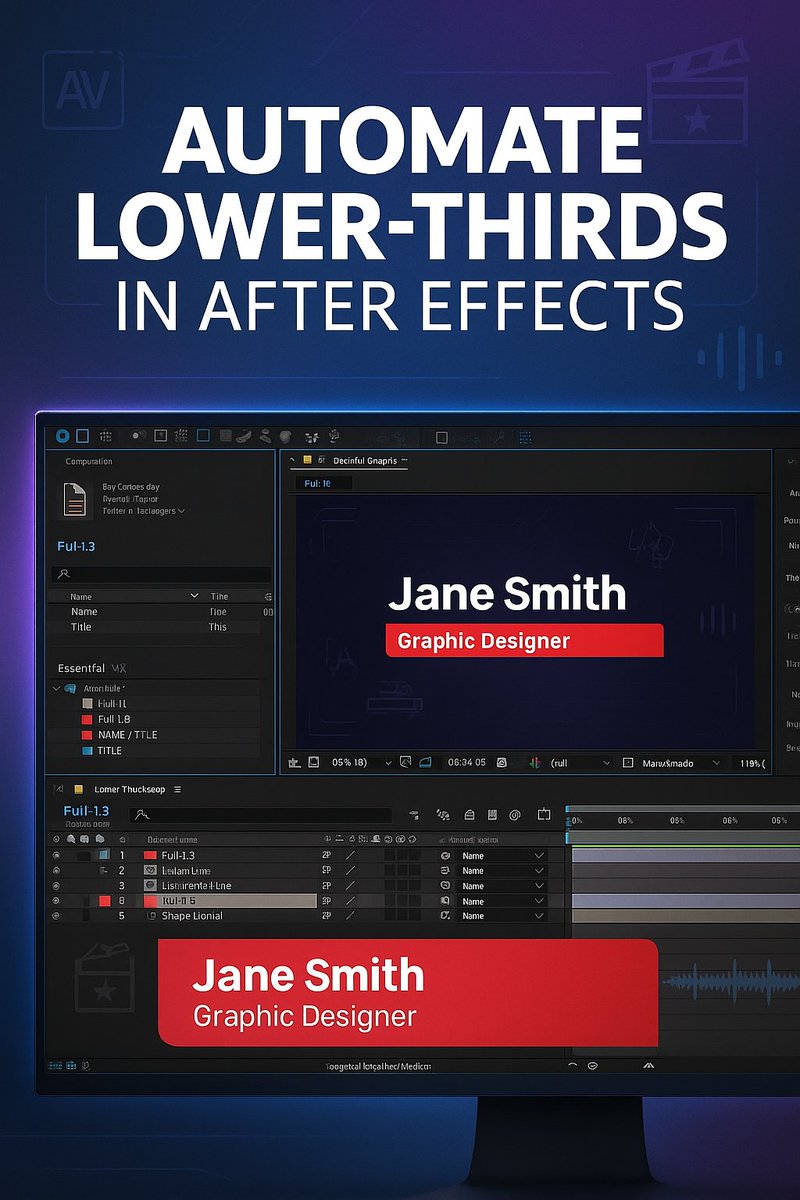
Task: Click the pencil switch on the Fuil-1.3 layer row
Action: tap(351, 856)
